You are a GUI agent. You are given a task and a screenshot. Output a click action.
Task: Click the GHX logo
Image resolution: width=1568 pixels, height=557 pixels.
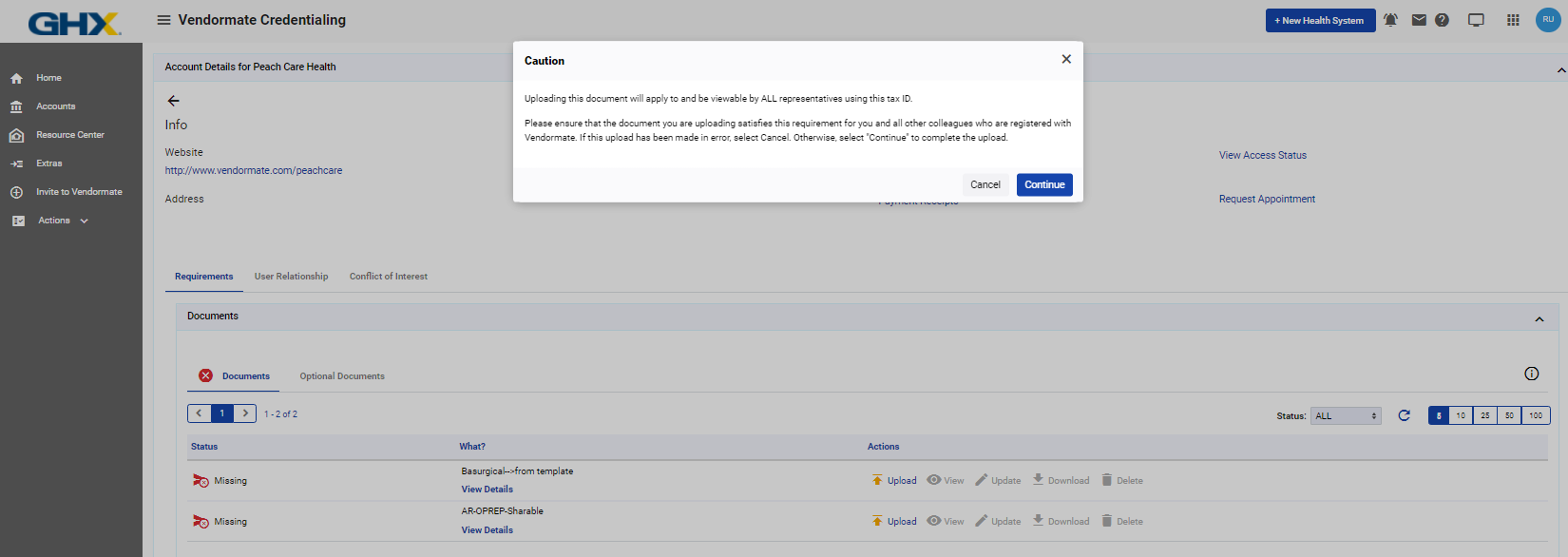click(74, 23)
